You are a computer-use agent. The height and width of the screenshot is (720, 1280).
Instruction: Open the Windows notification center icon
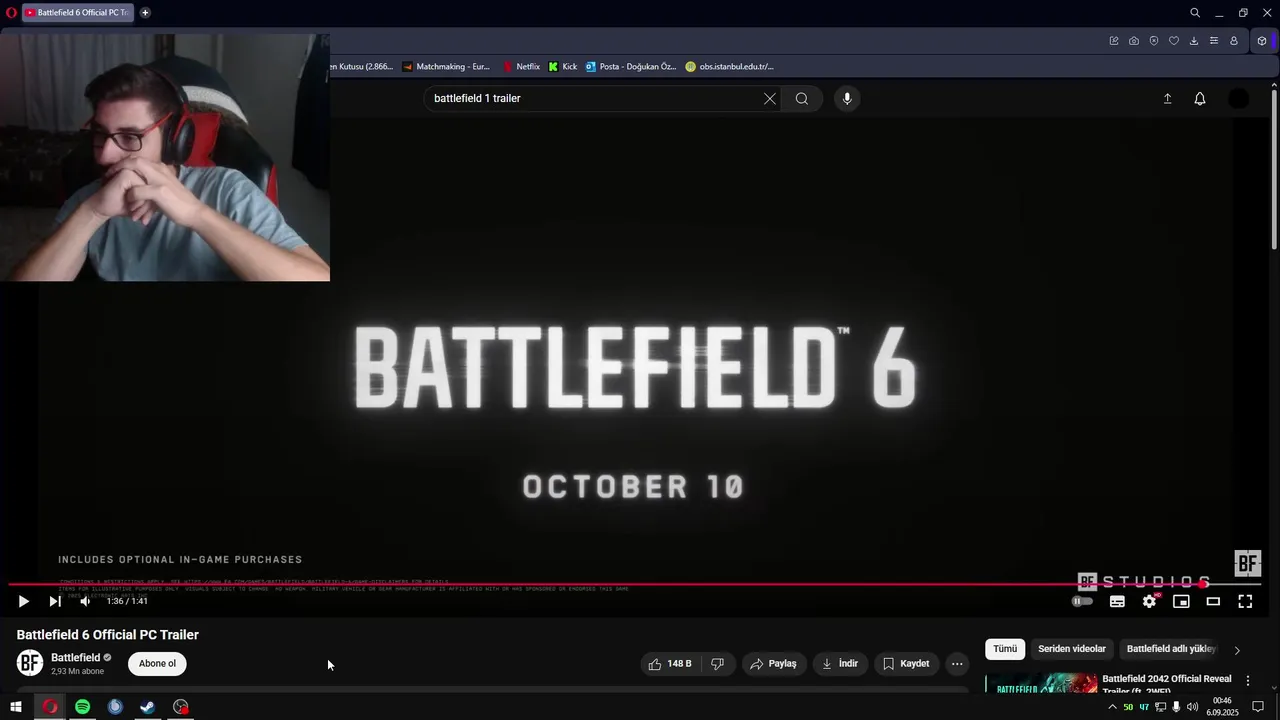coord(1258,707)
